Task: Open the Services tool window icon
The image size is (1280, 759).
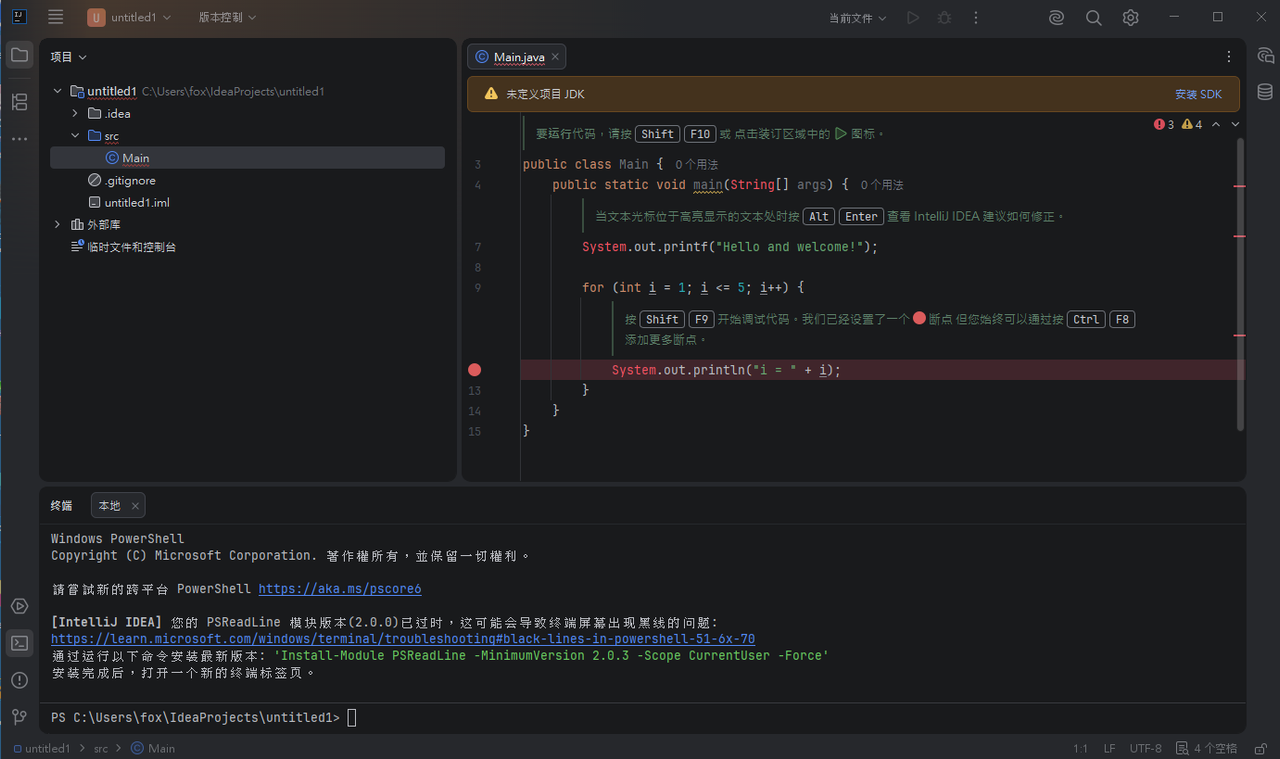Action: [x=19, y=606]
